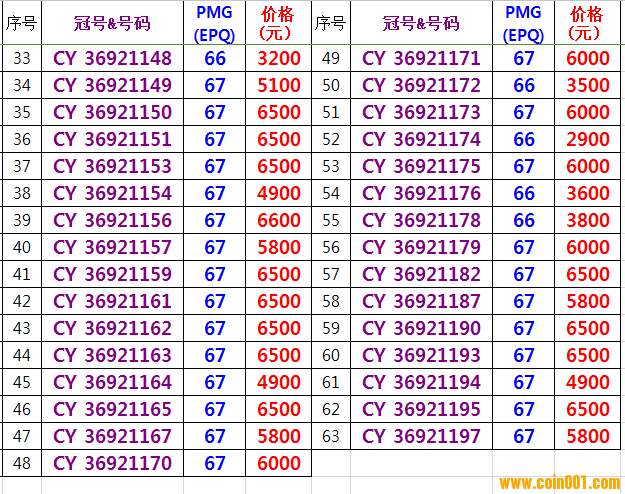
Task: Click the 3800 price cell
Action: 587,221
